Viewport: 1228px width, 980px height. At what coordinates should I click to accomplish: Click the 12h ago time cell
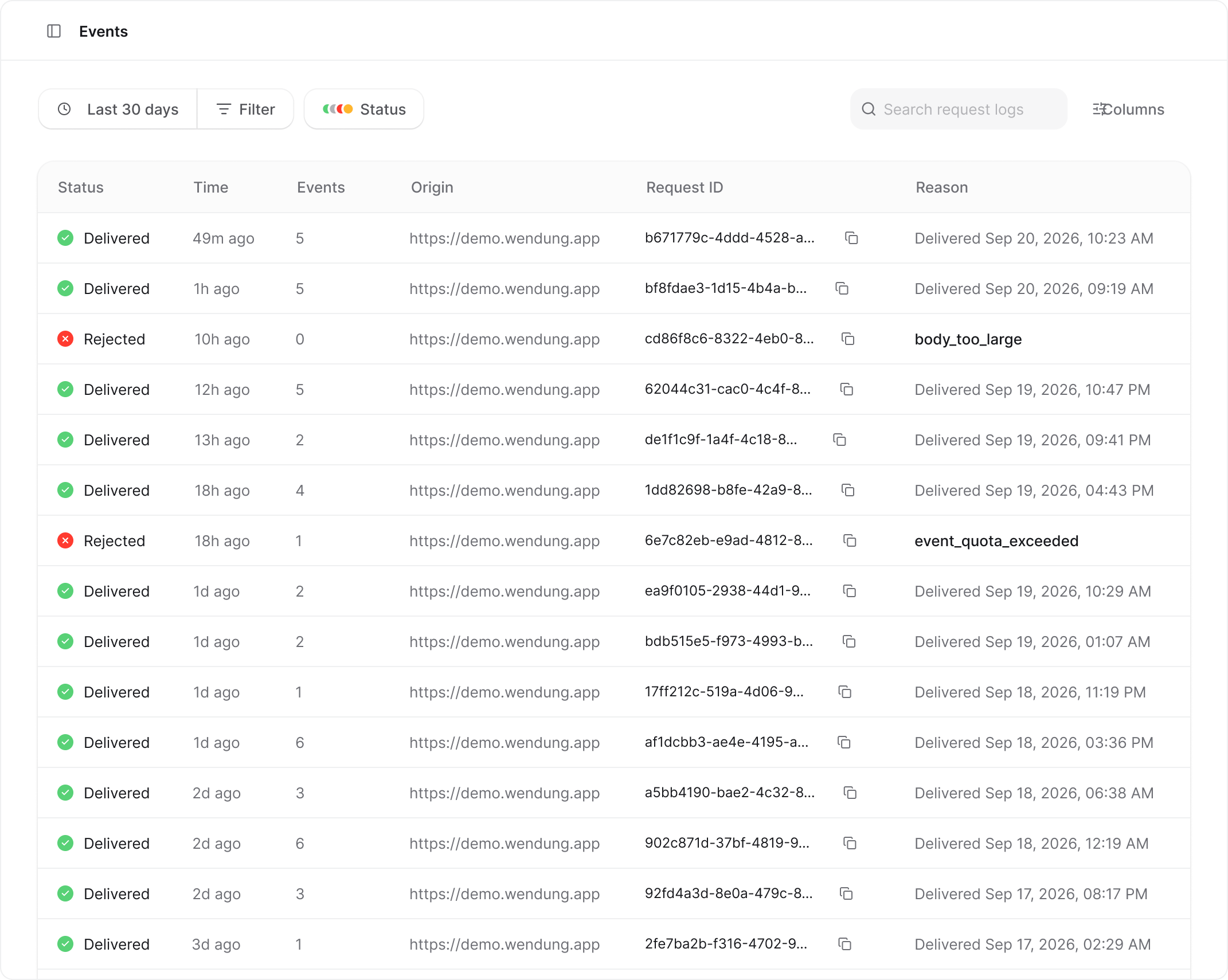click(222, 390)
